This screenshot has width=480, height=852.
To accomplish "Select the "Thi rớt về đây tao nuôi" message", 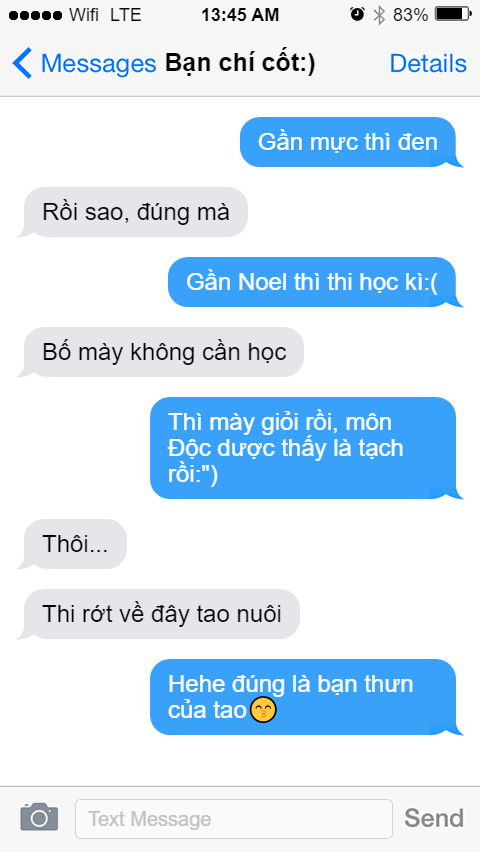I will pyautogui.click(x=158, y=614).
